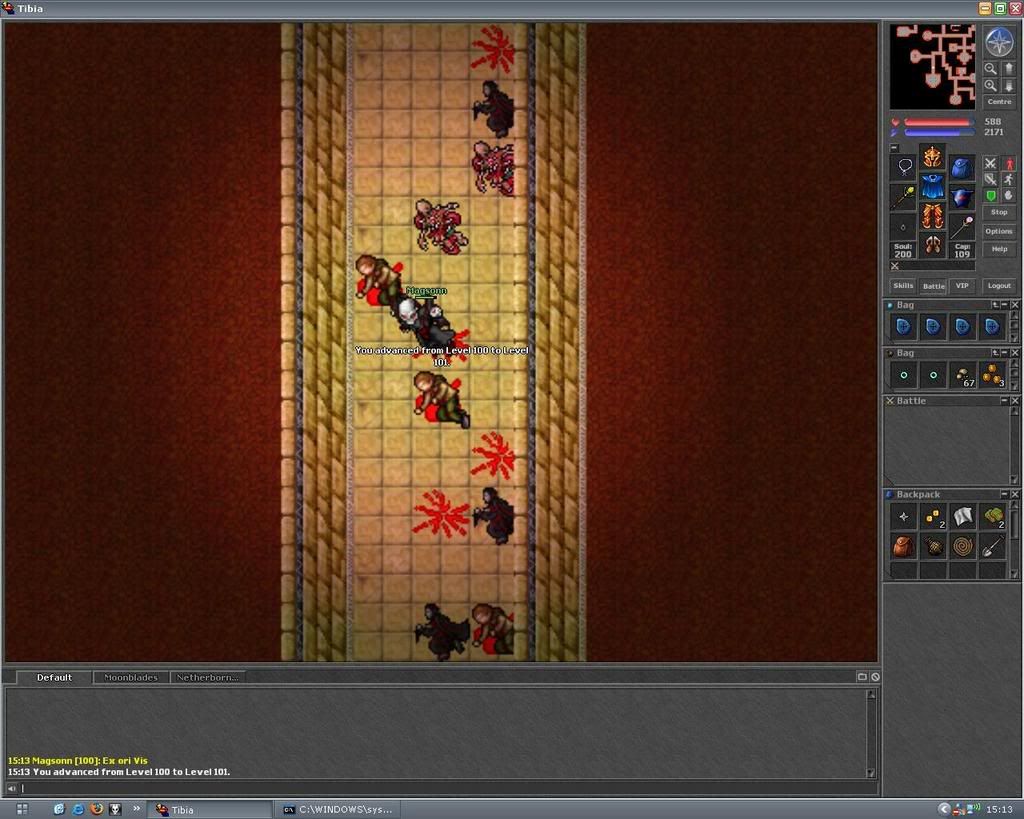The height and width of the screenshot is (819, 1024).
Task: Click the first blue rune in top Bag
Action: click(903, 326)
